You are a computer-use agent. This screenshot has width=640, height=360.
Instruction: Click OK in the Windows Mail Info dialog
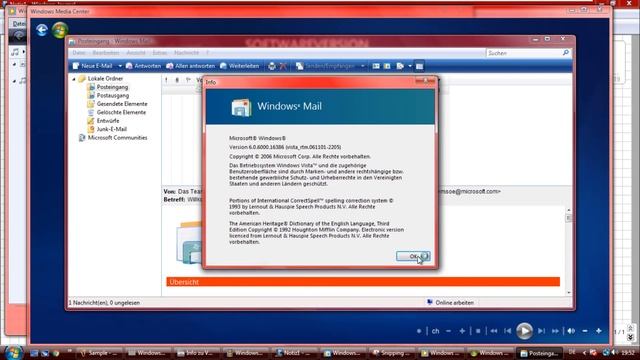pyautogui.click(x=413, y=256)
